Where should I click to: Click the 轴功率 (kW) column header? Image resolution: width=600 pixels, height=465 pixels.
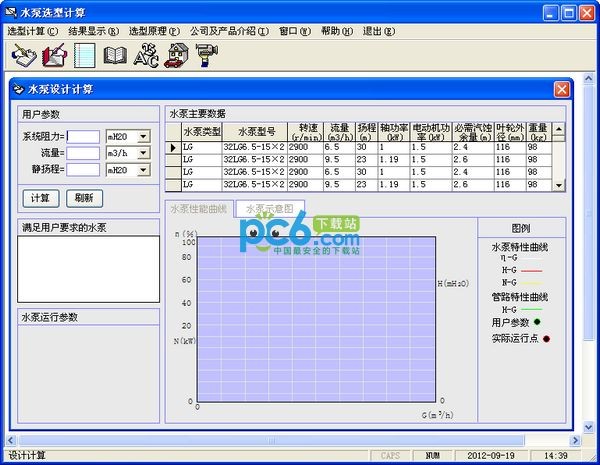(x=394, y=132)
